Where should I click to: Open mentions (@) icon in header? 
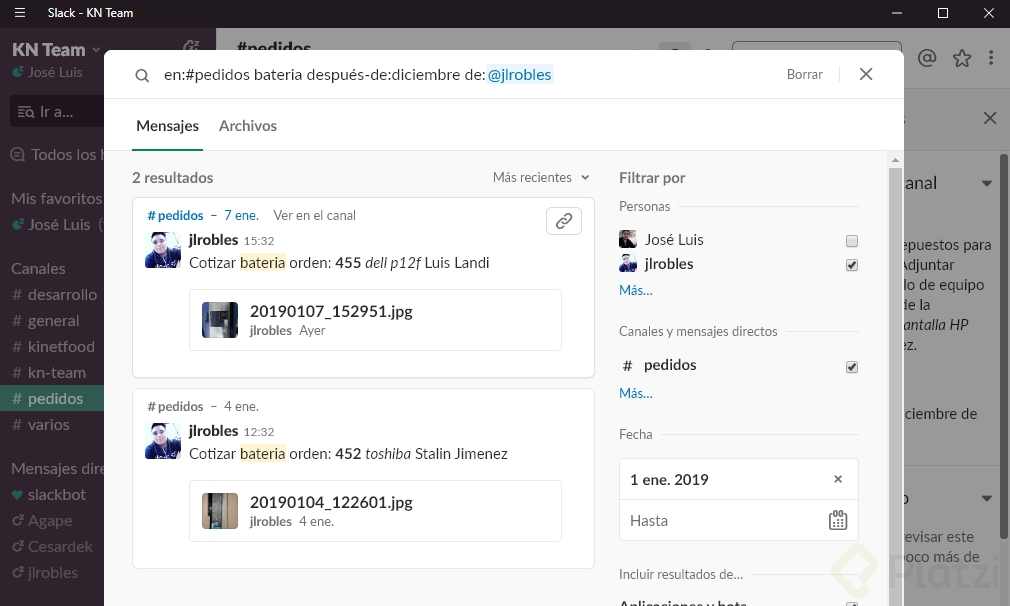927,58
